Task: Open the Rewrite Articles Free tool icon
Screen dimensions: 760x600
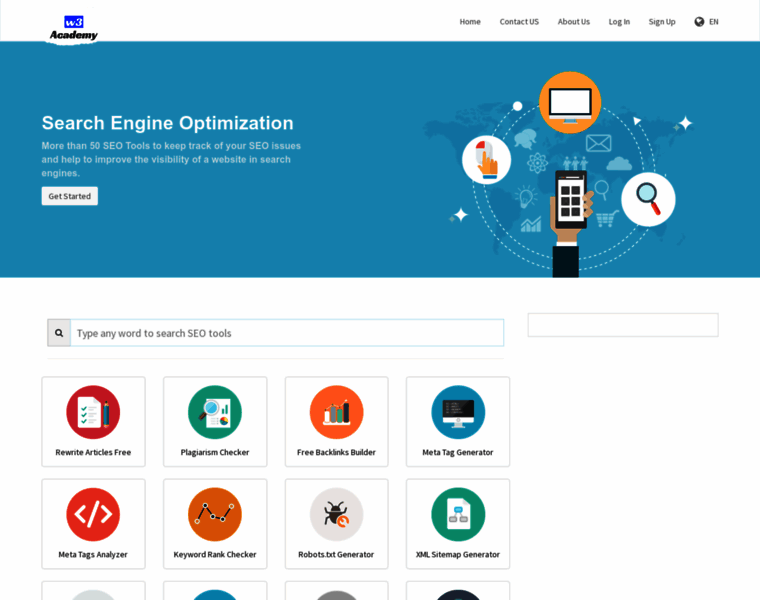Action: pos(93,412)
